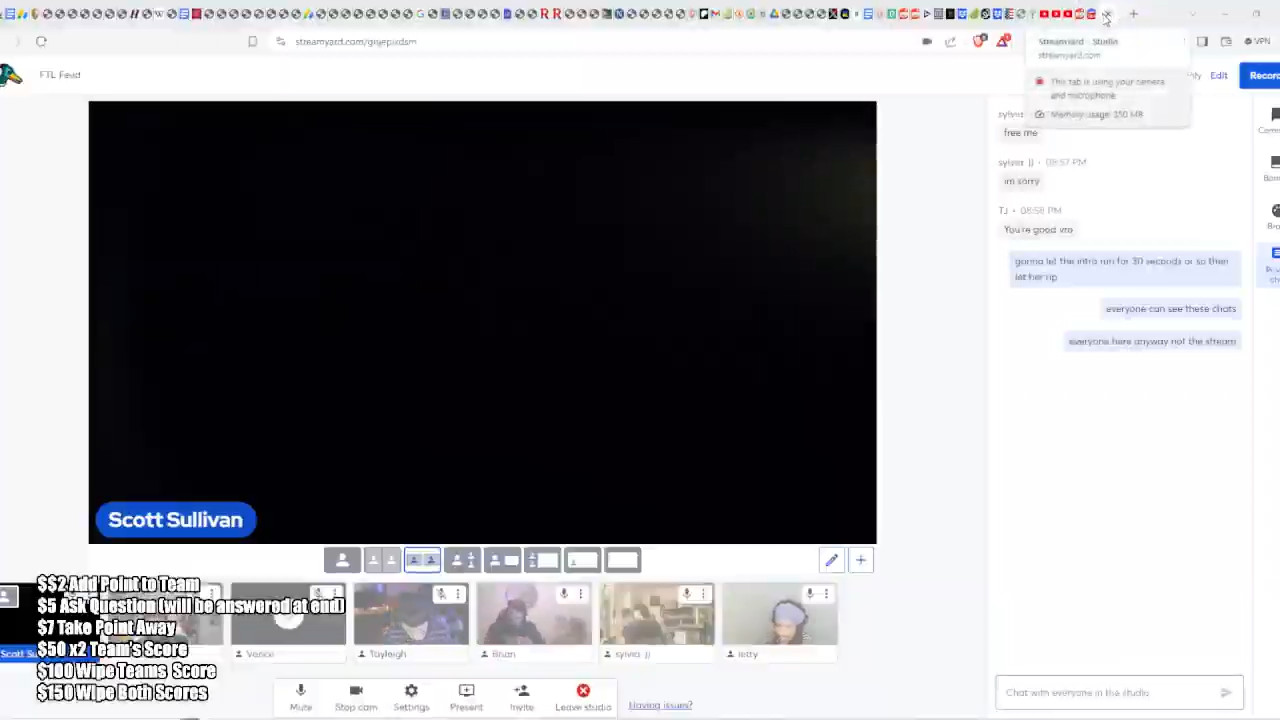Click the Scott Sullivan name banner on stage
The width and height of the screenshot is (1280, 720).
coord(176,520)
